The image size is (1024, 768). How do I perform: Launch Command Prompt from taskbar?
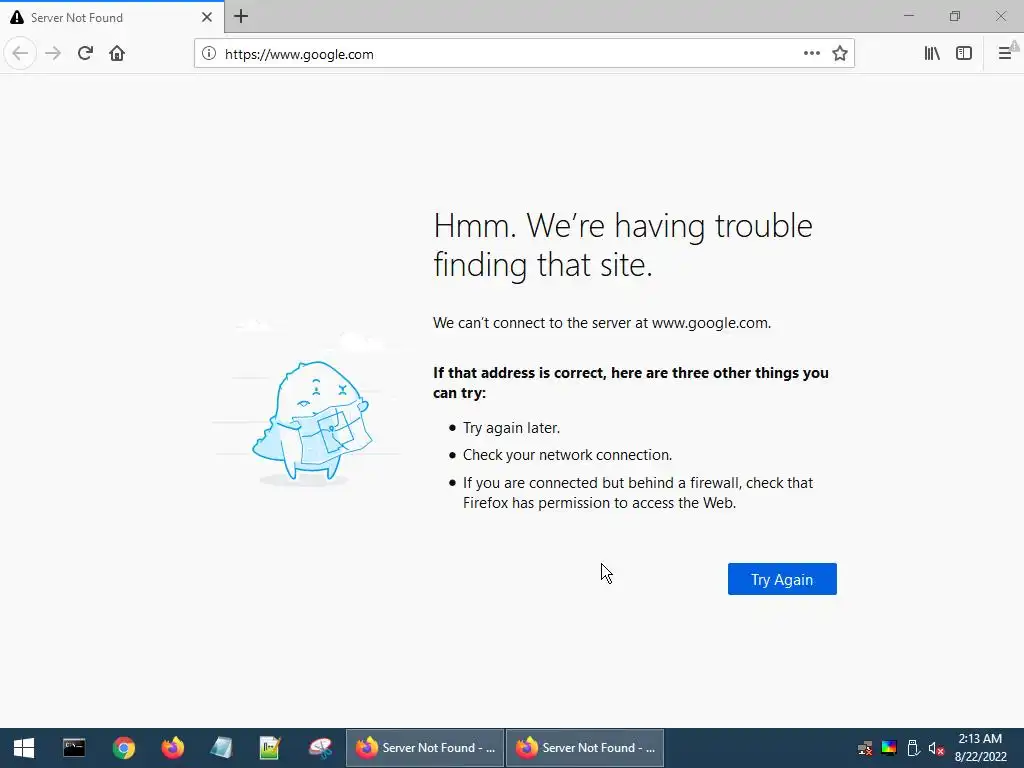pyautogui.click(x=74, y=748)
